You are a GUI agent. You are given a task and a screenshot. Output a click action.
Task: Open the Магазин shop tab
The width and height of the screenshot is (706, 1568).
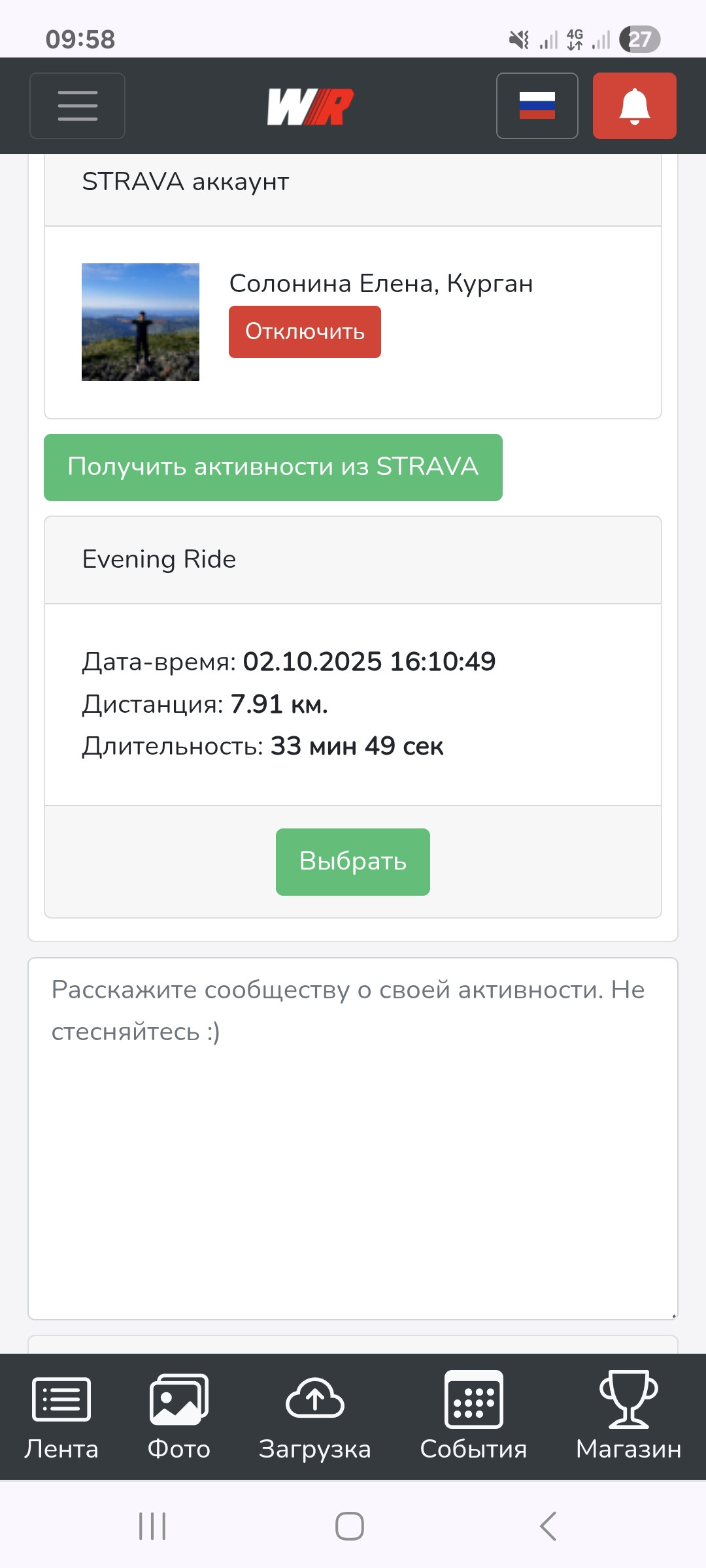(x=629, y=1416)
